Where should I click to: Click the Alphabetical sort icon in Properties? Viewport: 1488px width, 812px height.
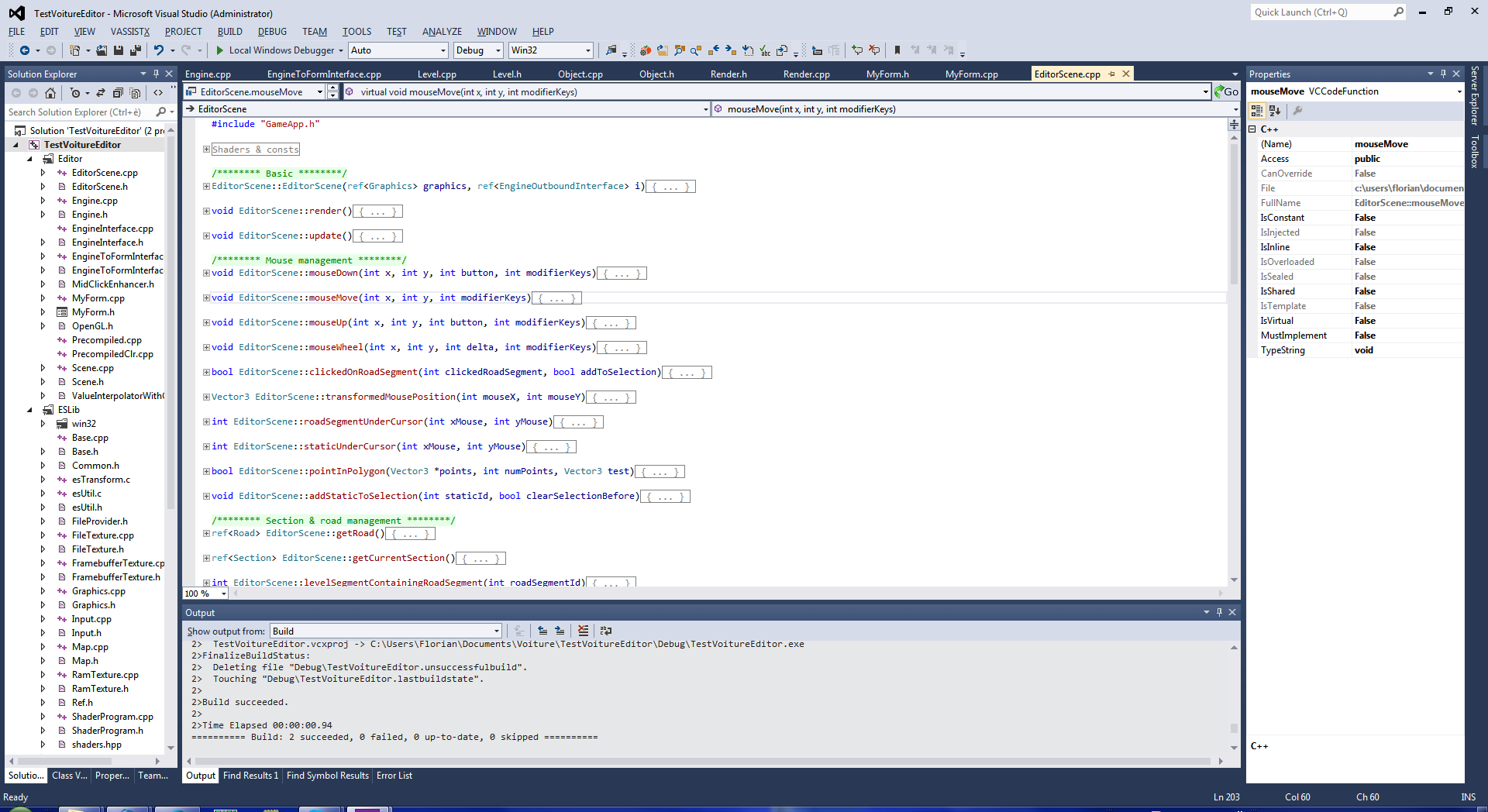click(1275, 111)
